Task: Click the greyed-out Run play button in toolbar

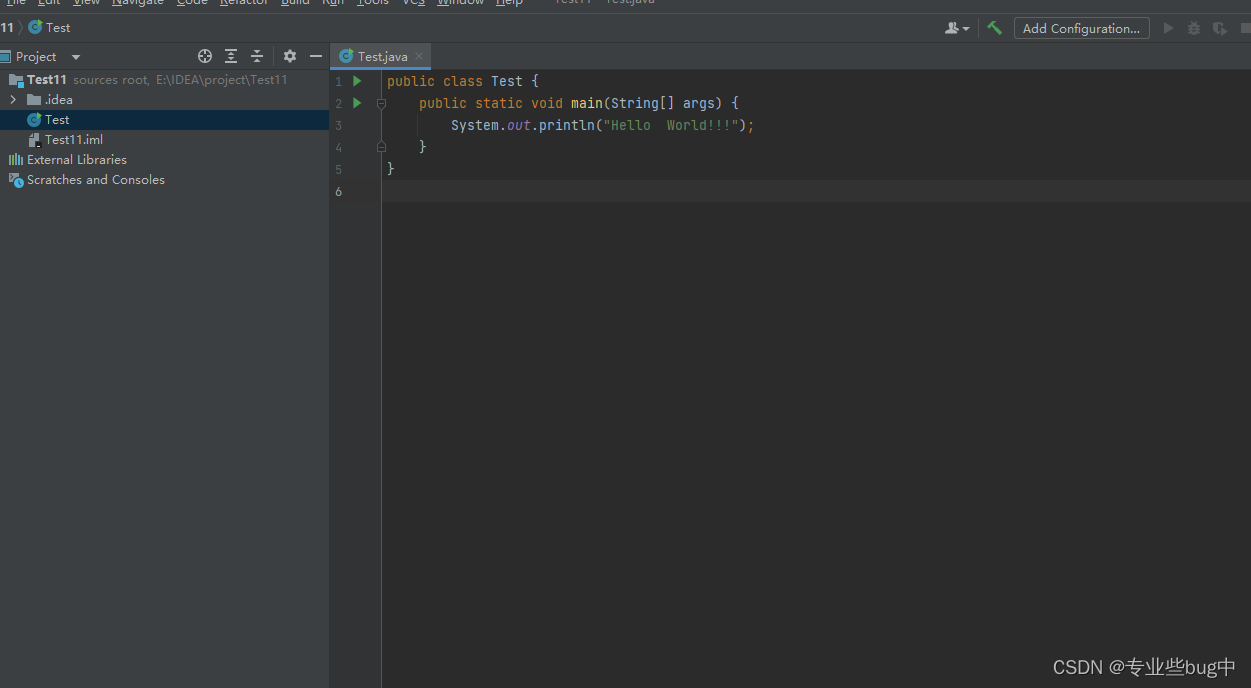Action: [x=1168, y=28]
